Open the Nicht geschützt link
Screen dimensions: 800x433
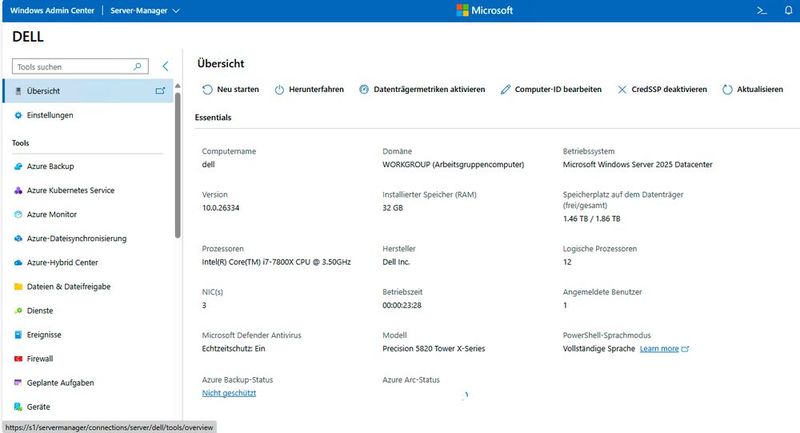229,393
